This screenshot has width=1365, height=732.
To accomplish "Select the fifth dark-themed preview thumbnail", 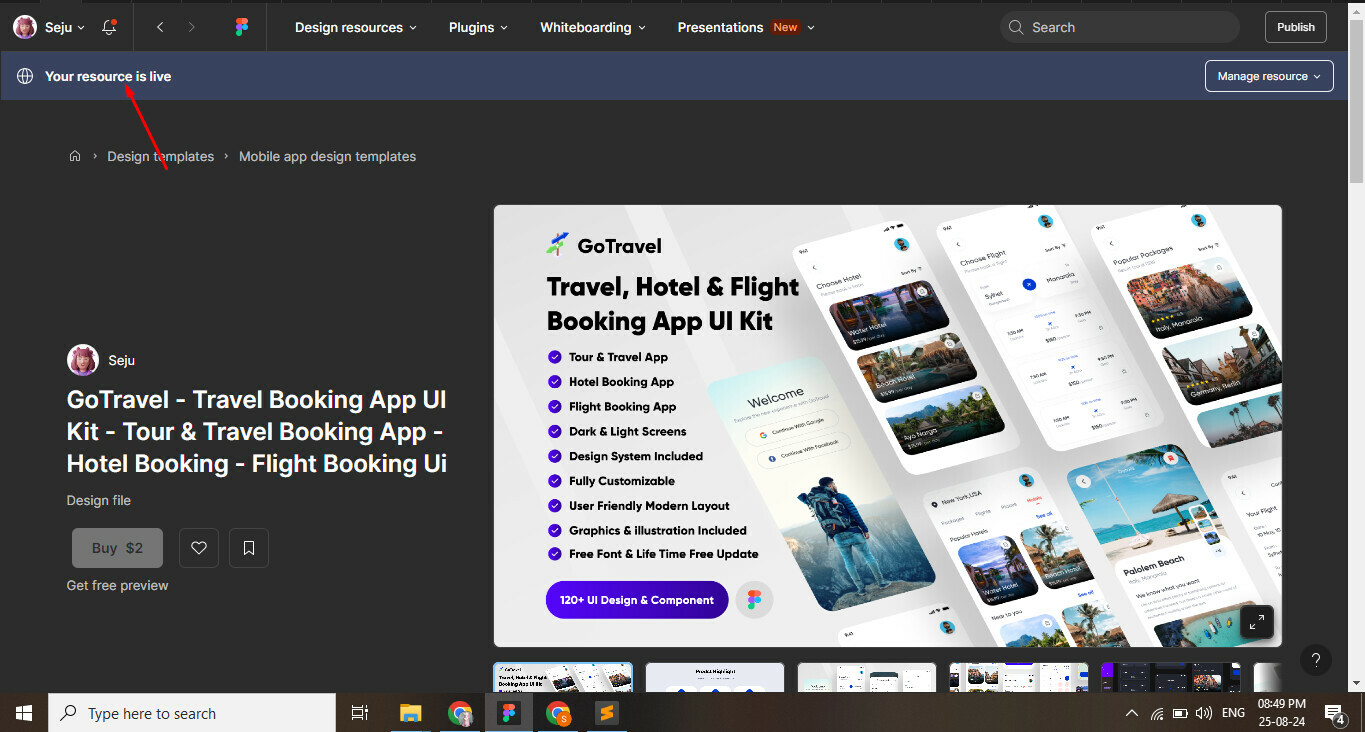I will point(1171,677).
